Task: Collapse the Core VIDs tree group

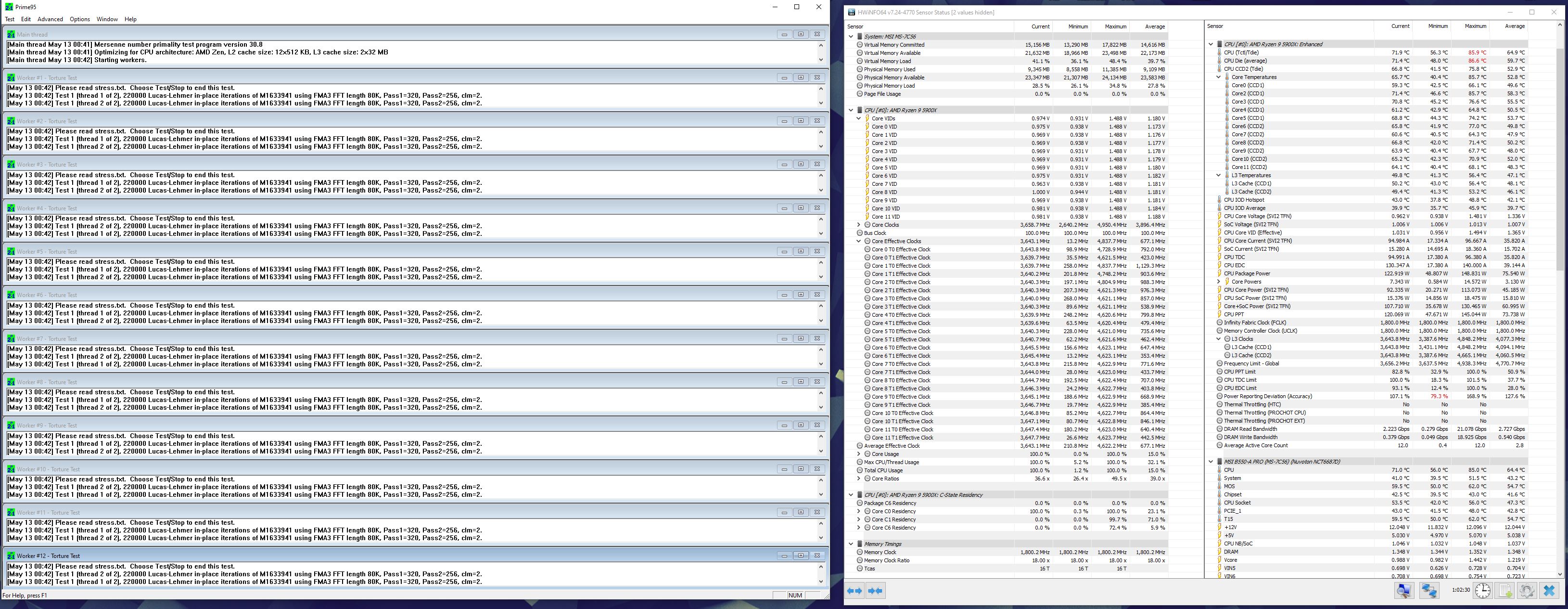Action: [859, 119]
